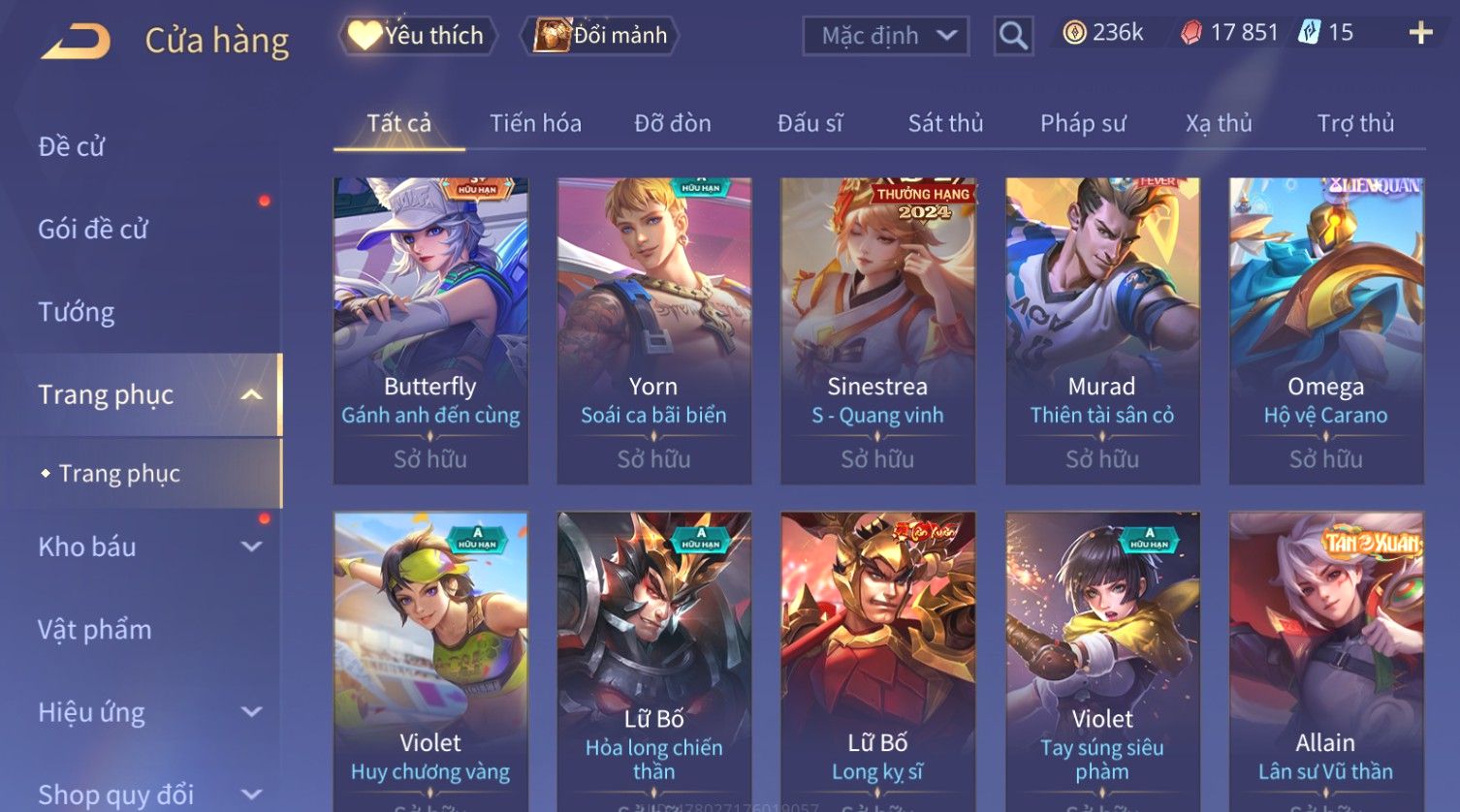Collapse the Trang phục section chevron

(x=251, y=395)
